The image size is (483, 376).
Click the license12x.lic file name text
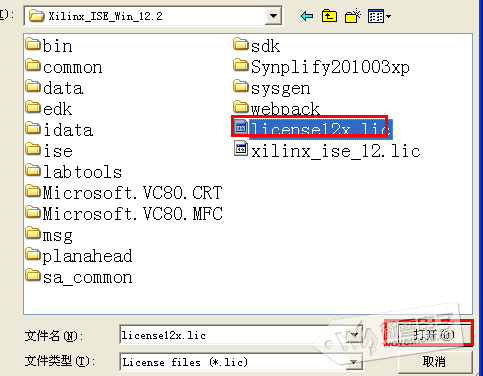pyautogui.click(x=321, y=128)
